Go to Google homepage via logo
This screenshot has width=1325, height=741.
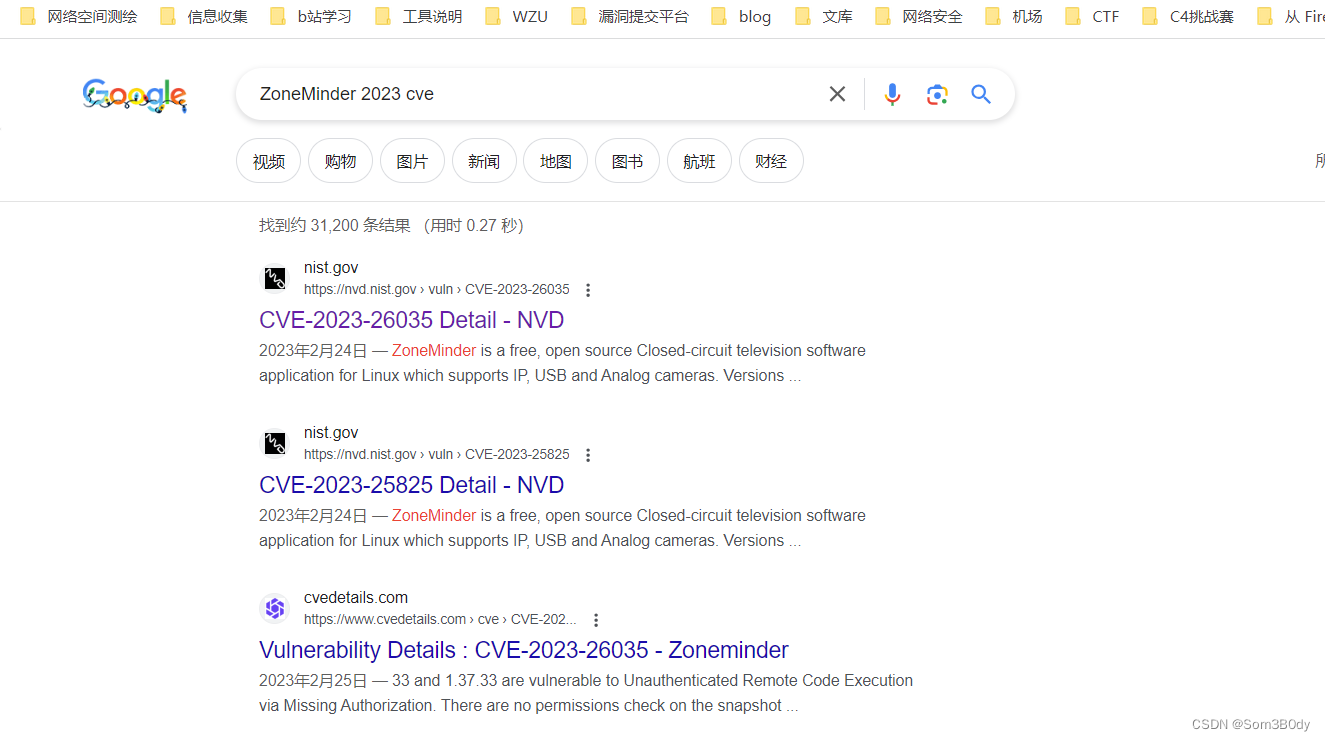(x=135, y=96)
